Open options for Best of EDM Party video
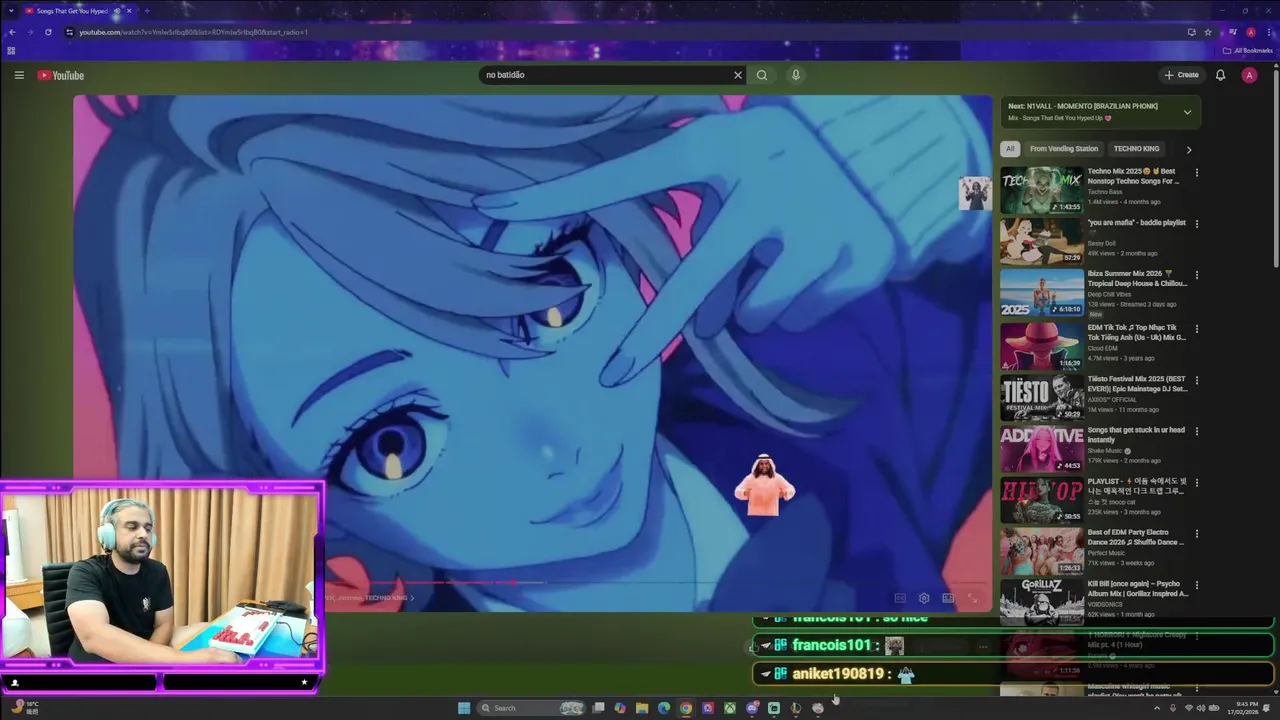1280x720 pixels. coord(1196,534)
